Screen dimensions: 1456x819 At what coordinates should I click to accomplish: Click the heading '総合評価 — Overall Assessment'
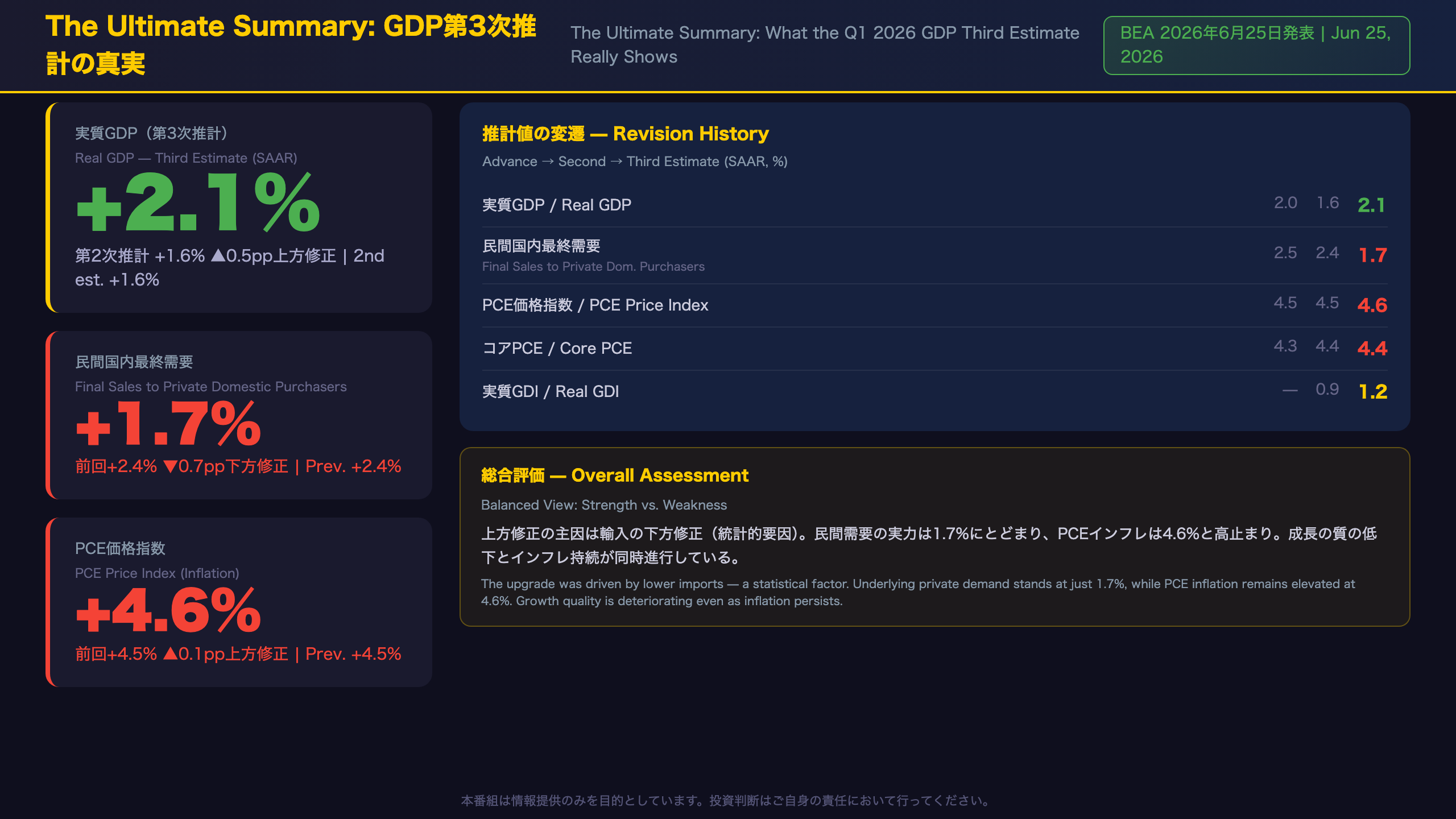pos(615,475)
